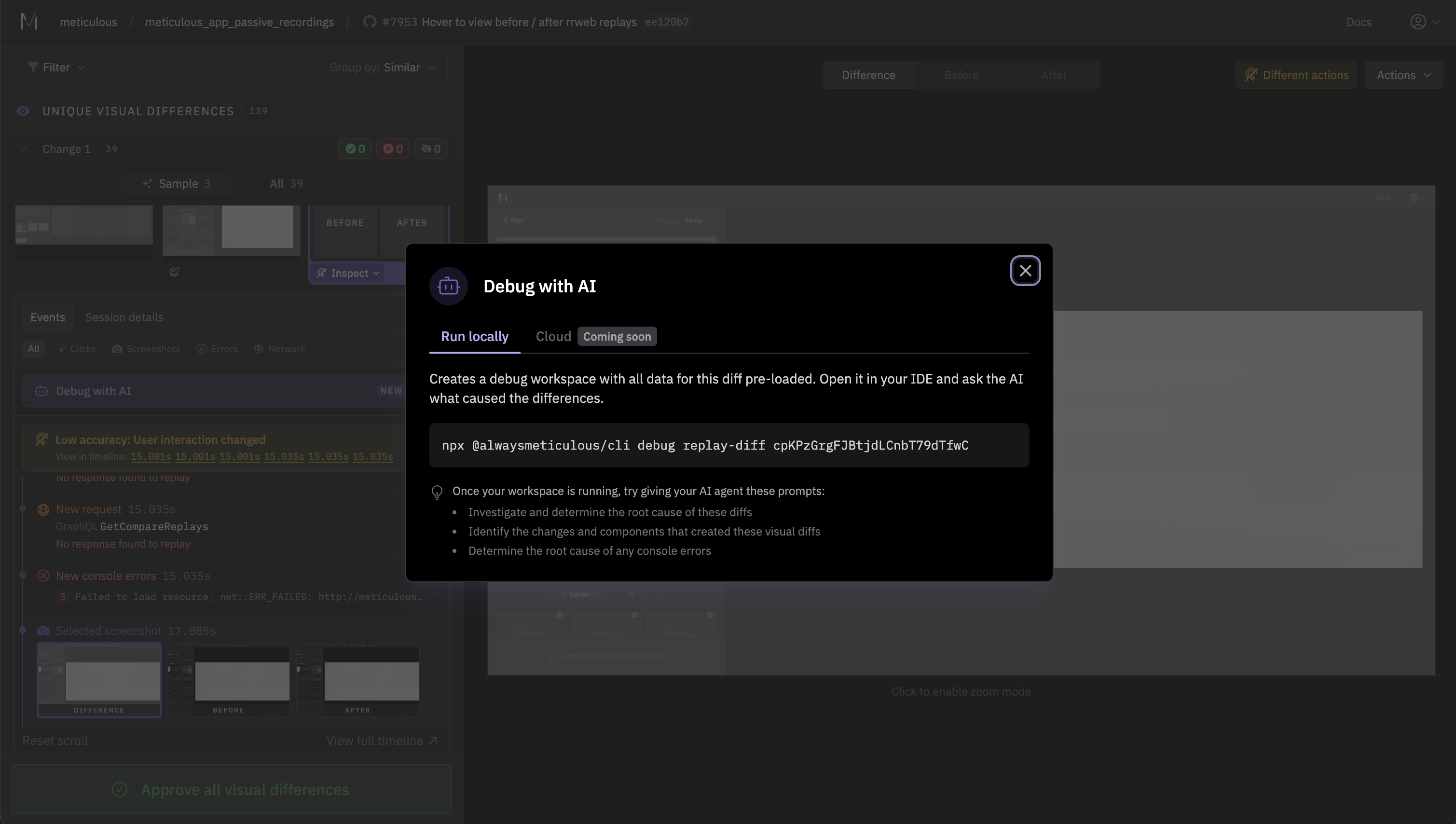Click the green approved count badge

pyautogui.click(x=355, y=149)
